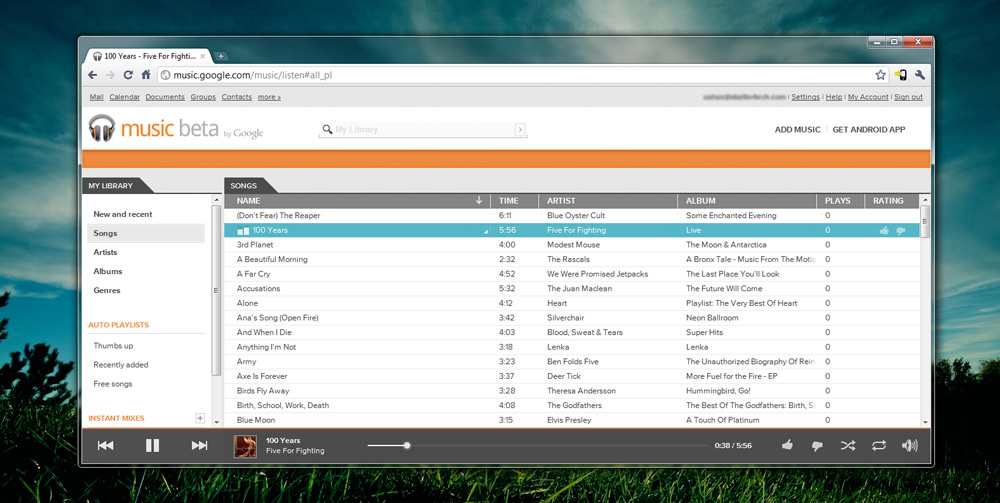Skip to the next track
1000x503 pixels.
click(200, 446)
